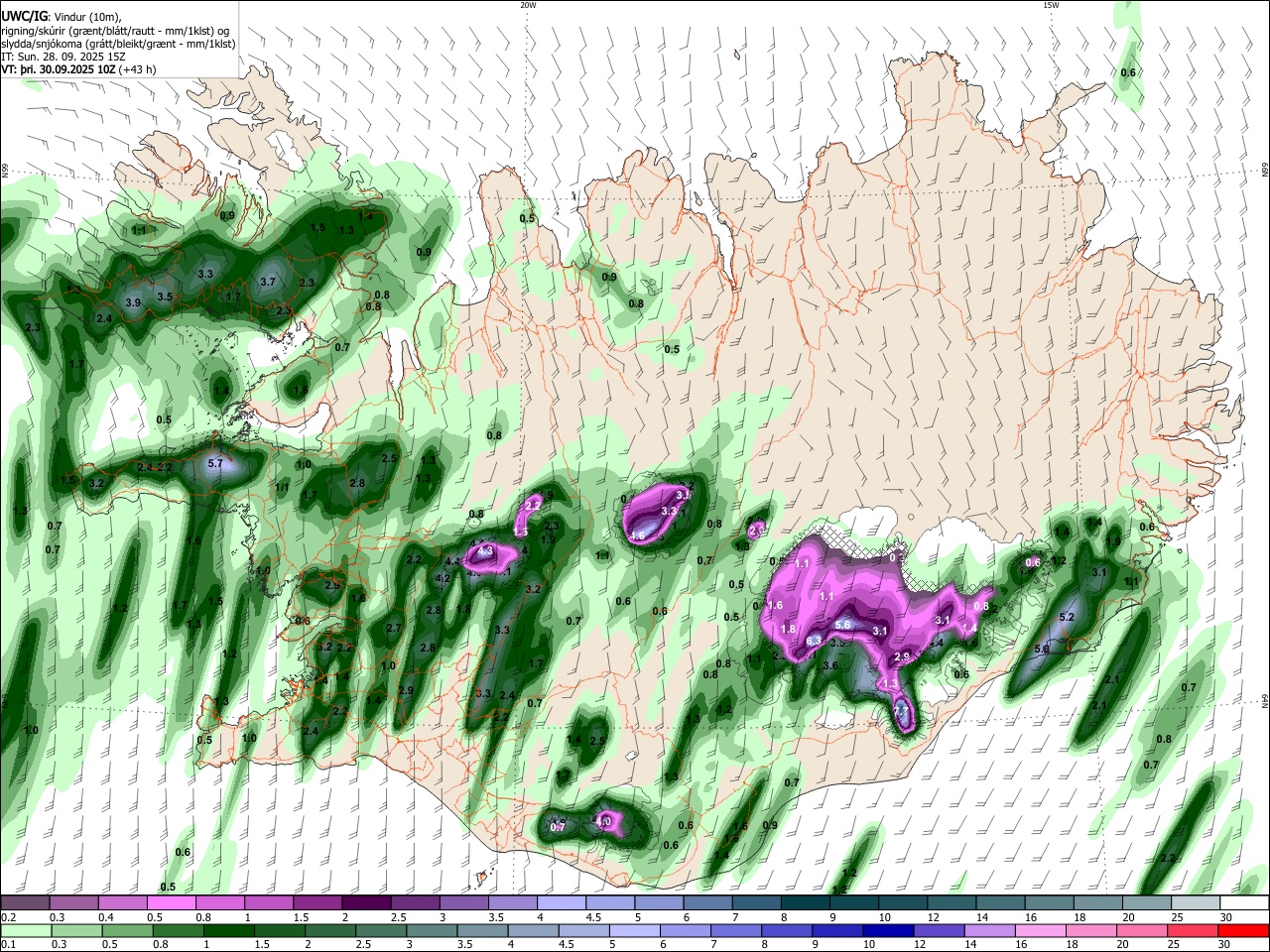The height and width of the screenshot is (952, 1270).
Task: Click the 5.2 value in the southeast
Action: (x=1068, y=617)
